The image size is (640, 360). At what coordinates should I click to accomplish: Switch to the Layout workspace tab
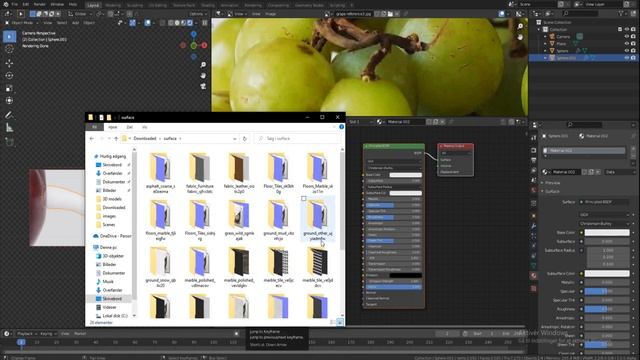click(93, 5)
